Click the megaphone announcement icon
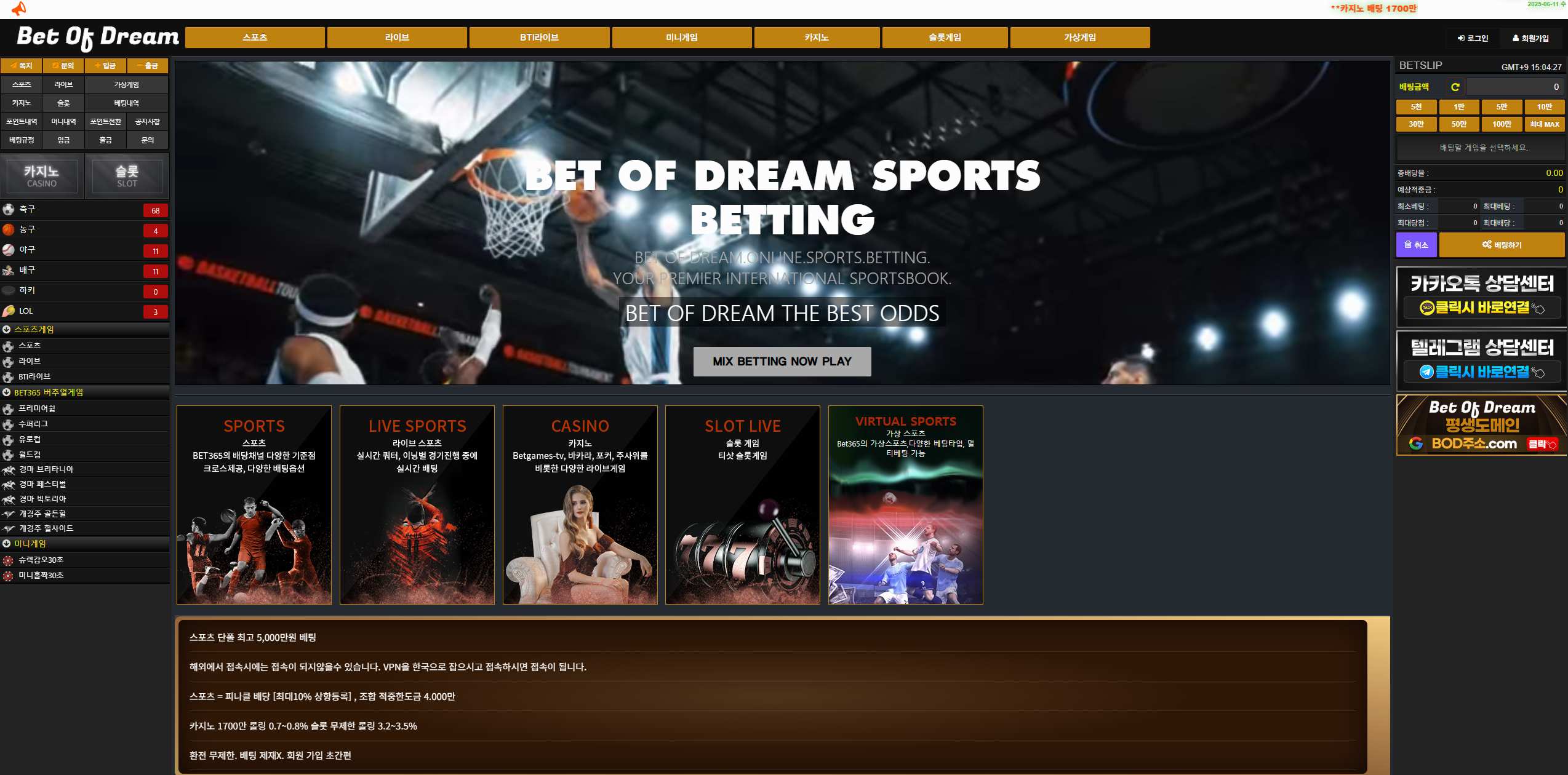The image size is (1568, 775). coord(19,9)
